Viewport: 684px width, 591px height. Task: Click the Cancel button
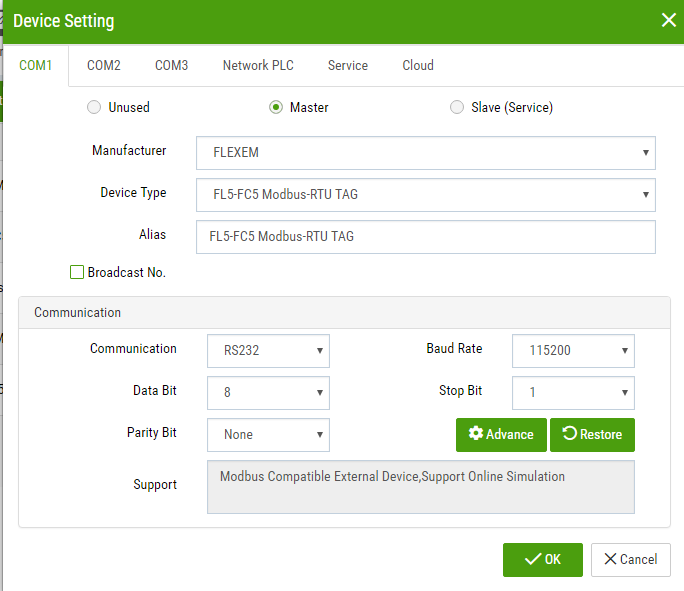(631, 560)
